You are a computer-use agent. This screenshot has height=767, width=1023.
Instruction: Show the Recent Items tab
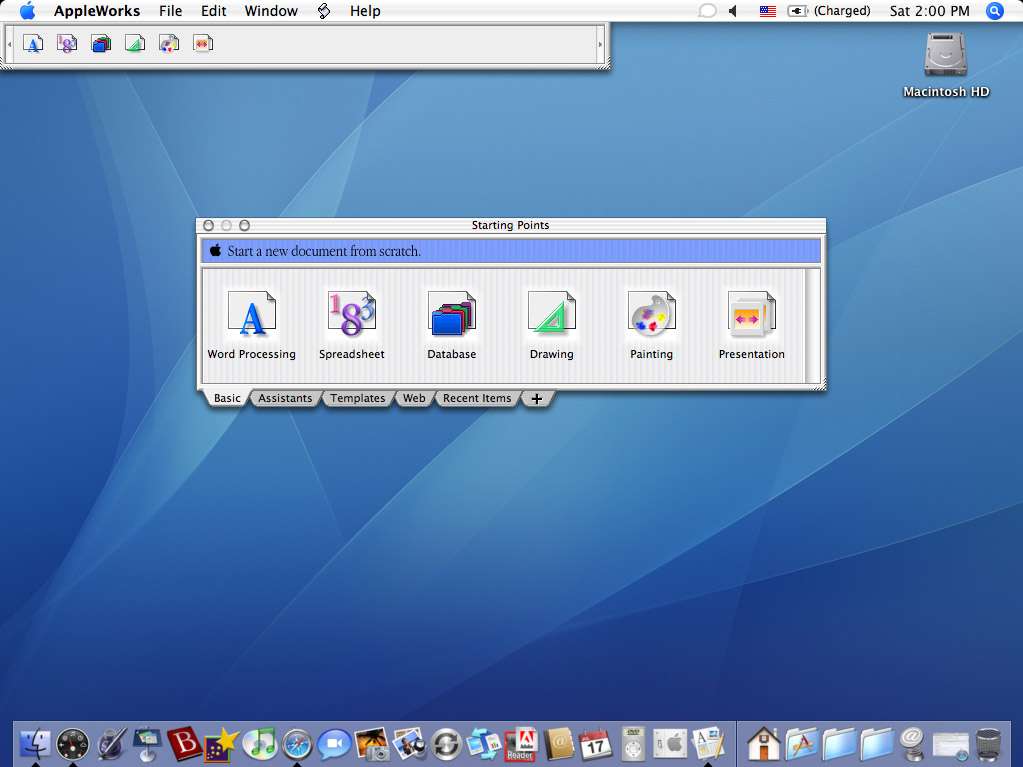pos(477,398)
